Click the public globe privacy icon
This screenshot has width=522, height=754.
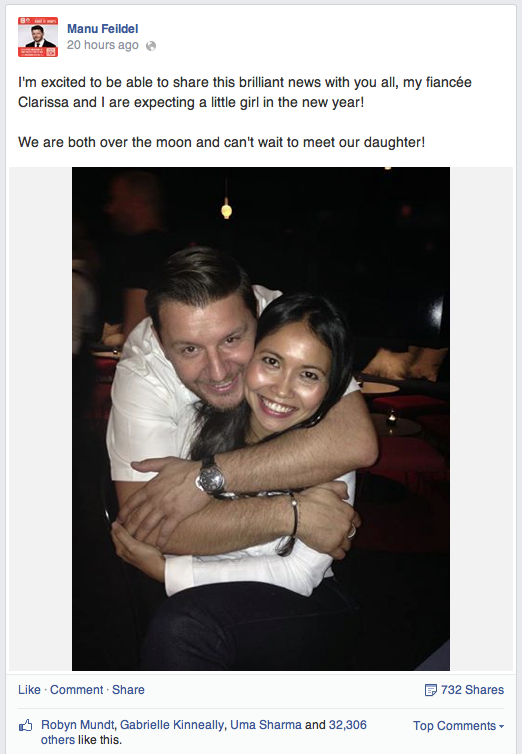pyautogui.click(x=151, y=46)
